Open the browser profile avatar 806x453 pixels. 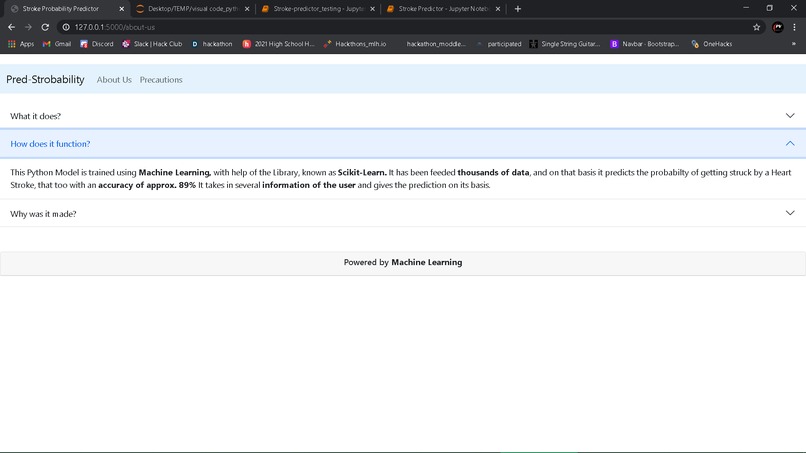click(778, 27)
